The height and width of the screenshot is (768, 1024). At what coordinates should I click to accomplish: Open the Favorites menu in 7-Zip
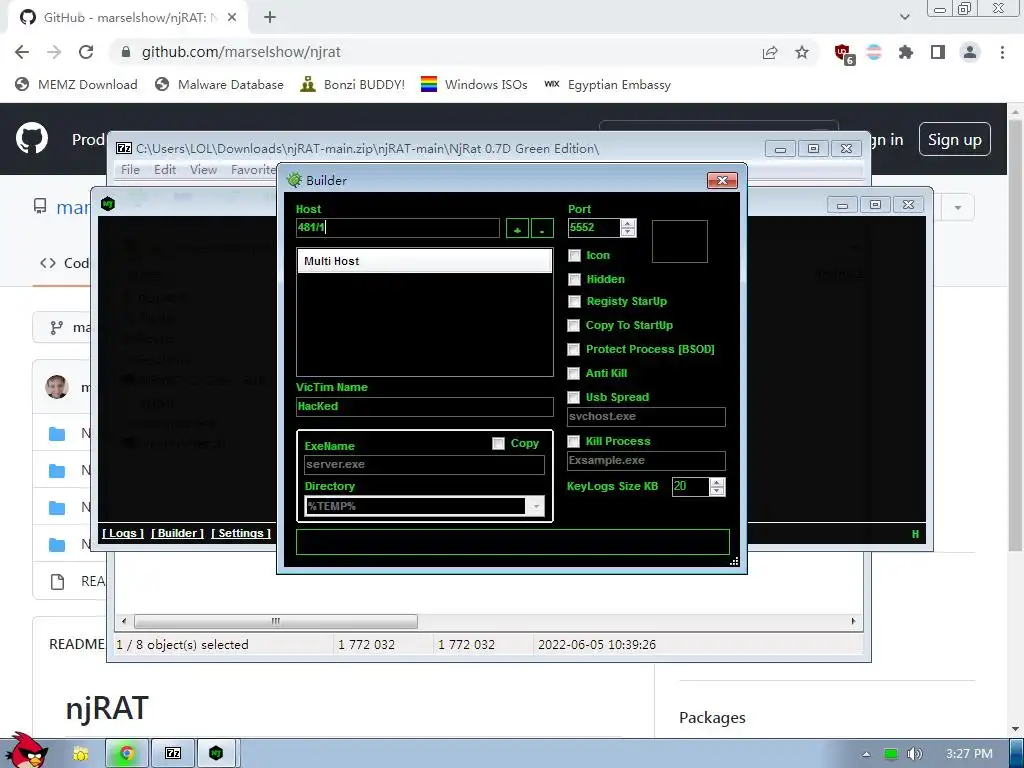click(253, 170)
